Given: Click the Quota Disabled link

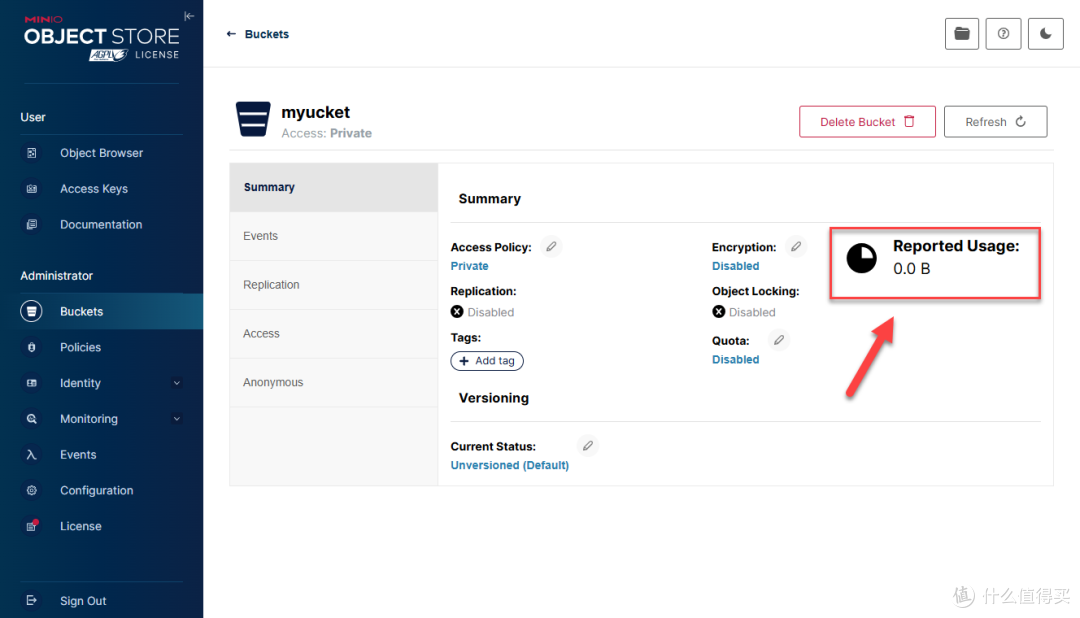Looking at the screenshot, I should pos(736,360).
